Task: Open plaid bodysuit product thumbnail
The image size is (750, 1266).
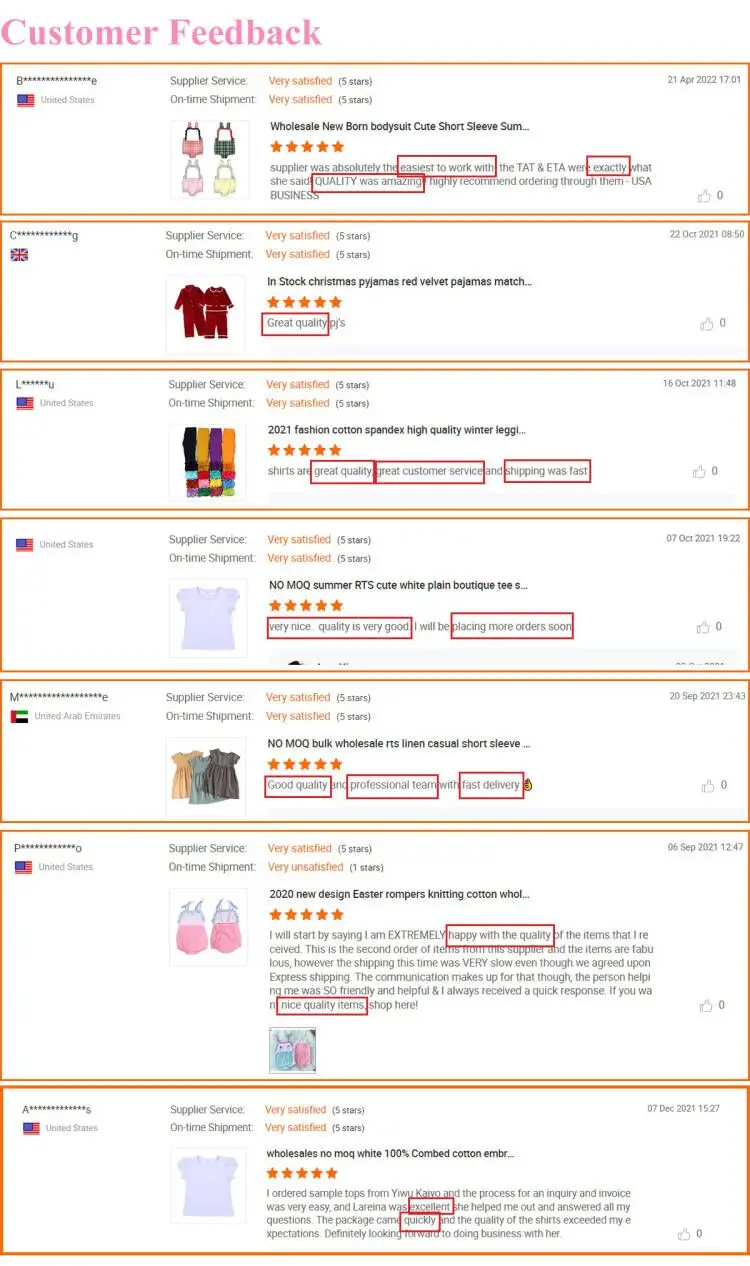Action: [x=208, y=158]
